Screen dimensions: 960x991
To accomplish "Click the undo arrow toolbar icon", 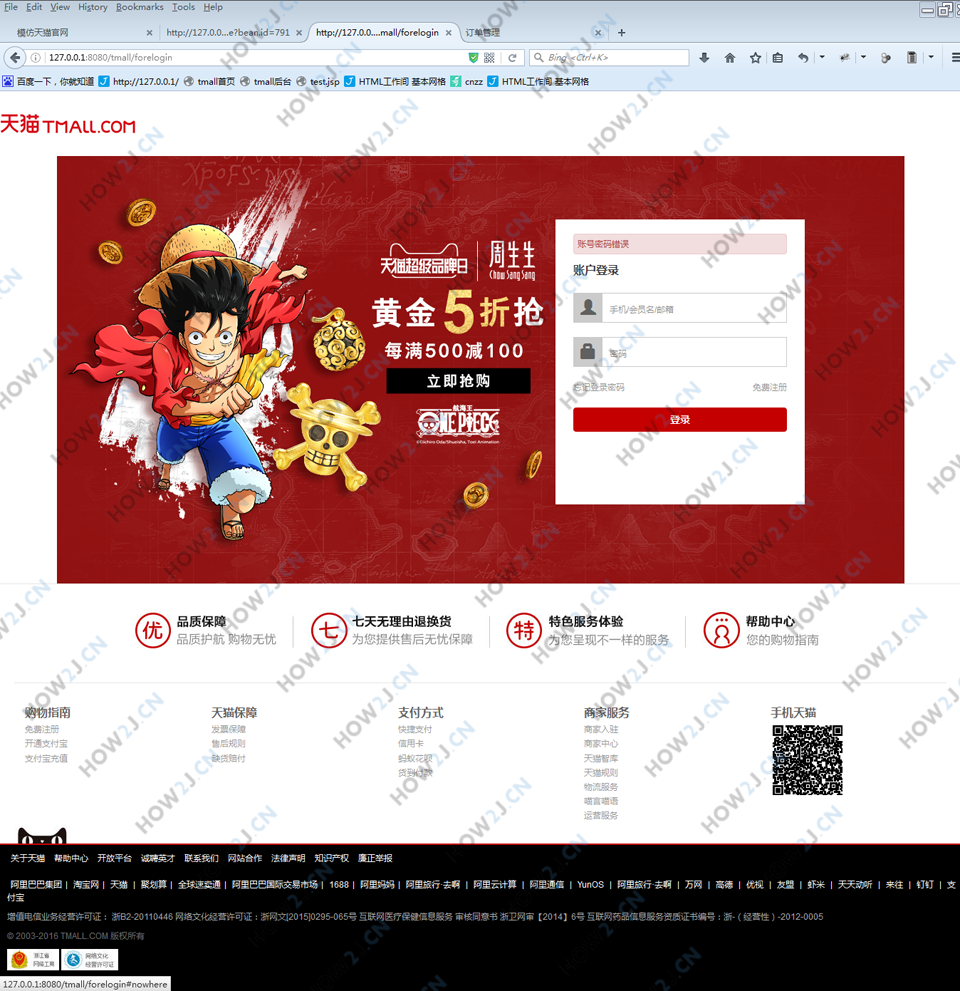I will click(803, 58).
